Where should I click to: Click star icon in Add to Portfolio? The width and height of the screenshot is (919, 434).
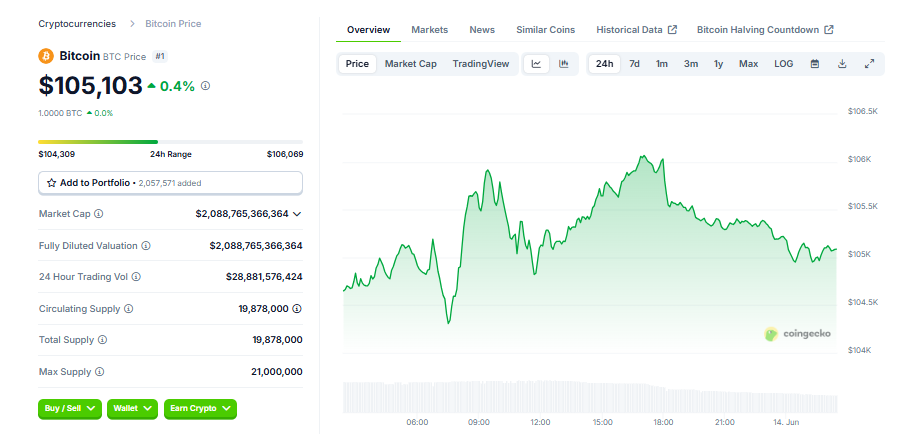click(x=51, y=183)
